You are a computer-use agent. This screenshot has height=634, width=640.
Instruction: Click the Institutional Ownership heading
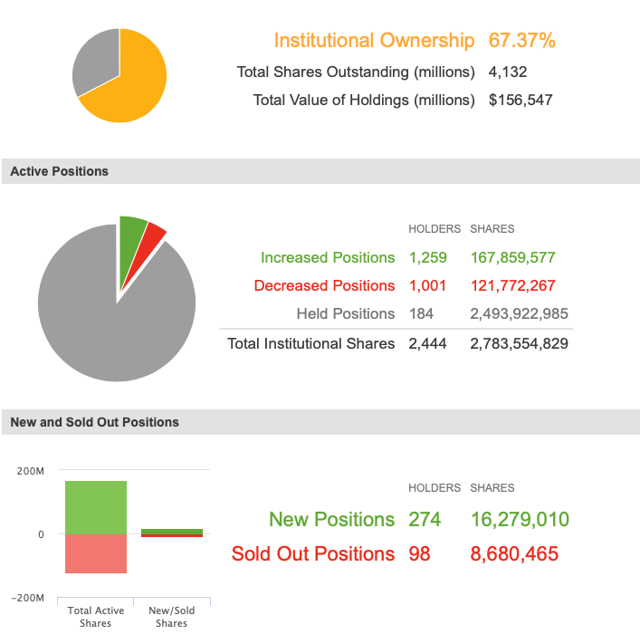[374, 41]
